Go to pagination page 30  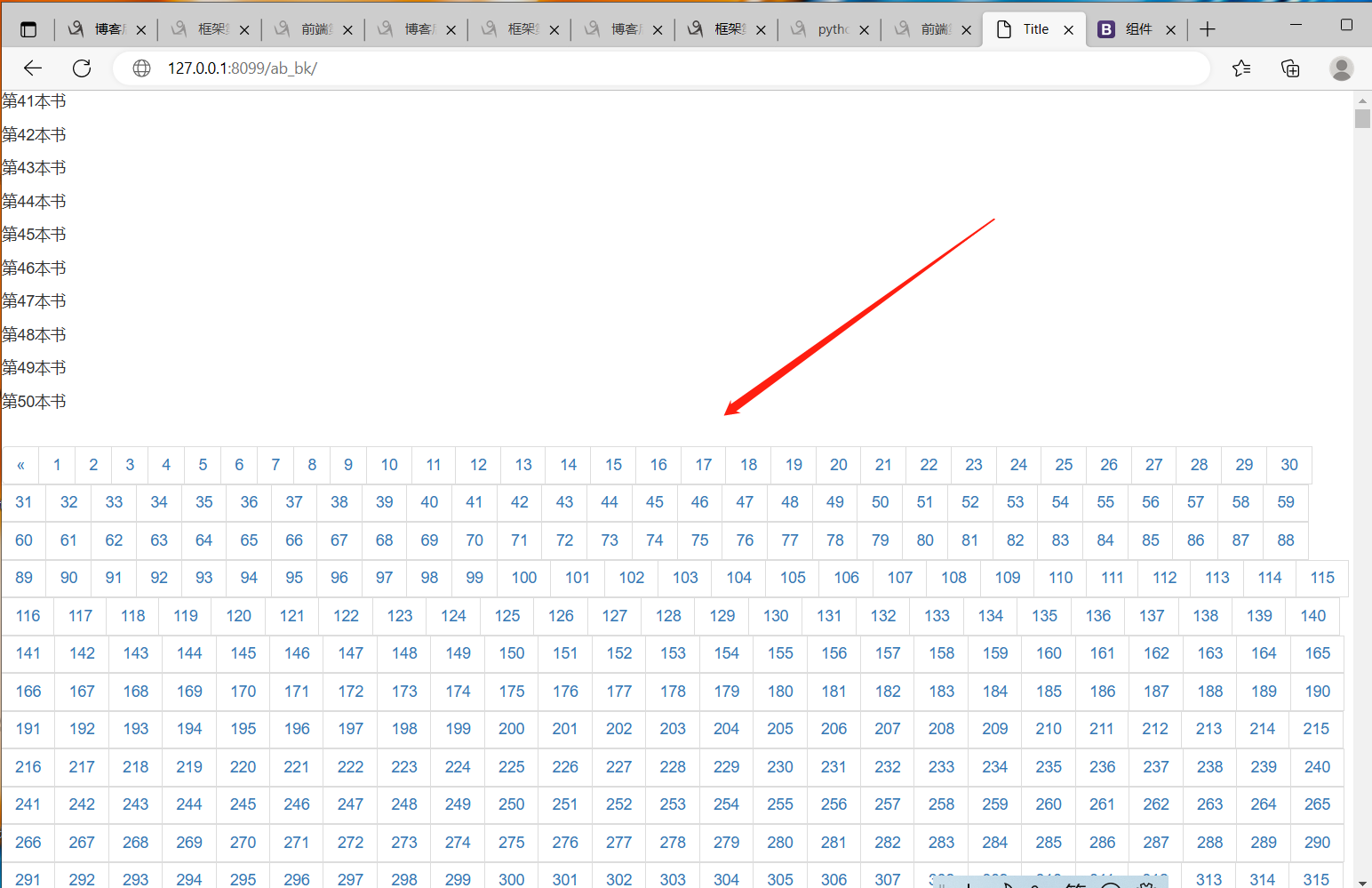tap(1289, 465)
